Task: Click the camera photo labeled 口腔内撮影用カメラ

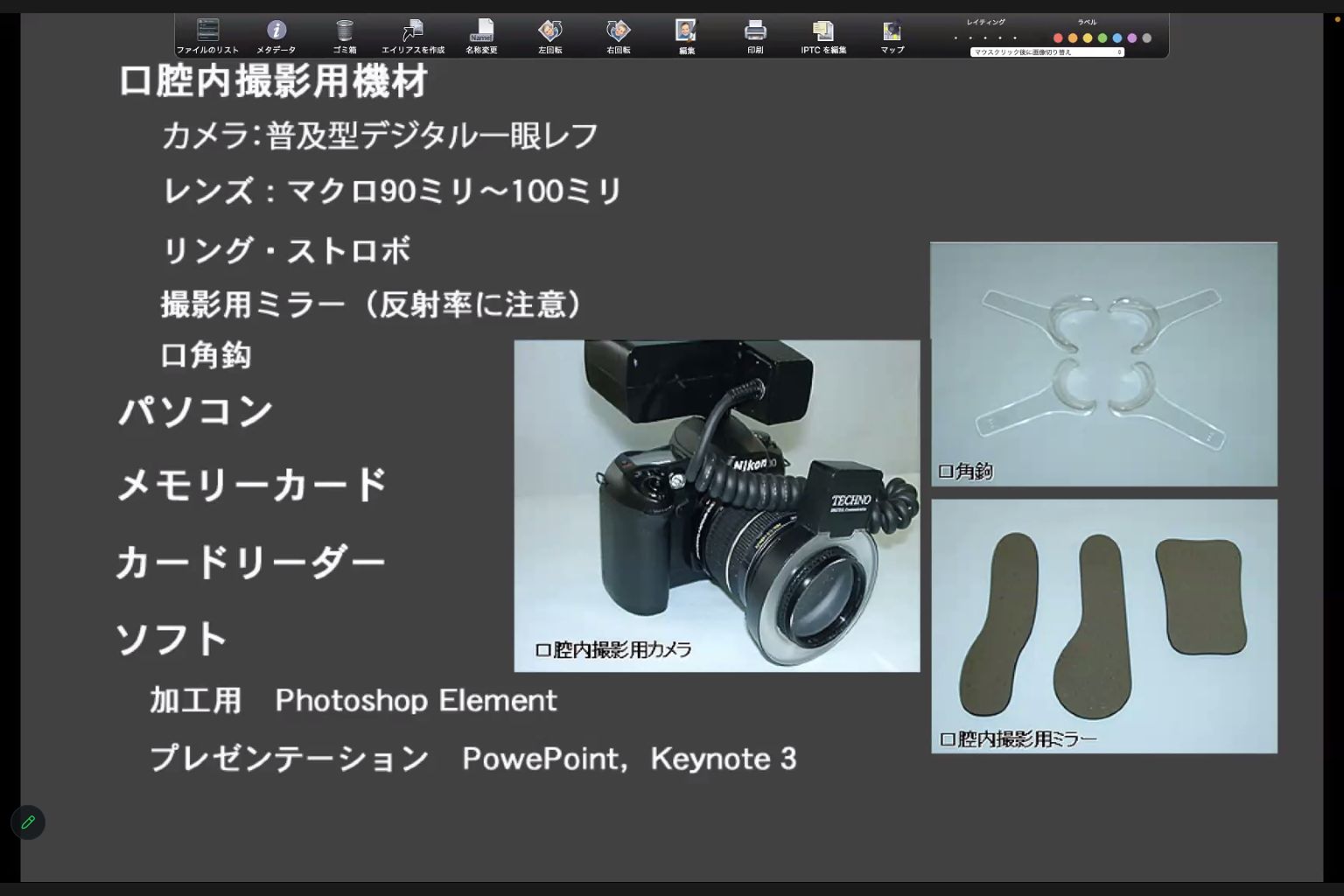Action: coord(717,506)
